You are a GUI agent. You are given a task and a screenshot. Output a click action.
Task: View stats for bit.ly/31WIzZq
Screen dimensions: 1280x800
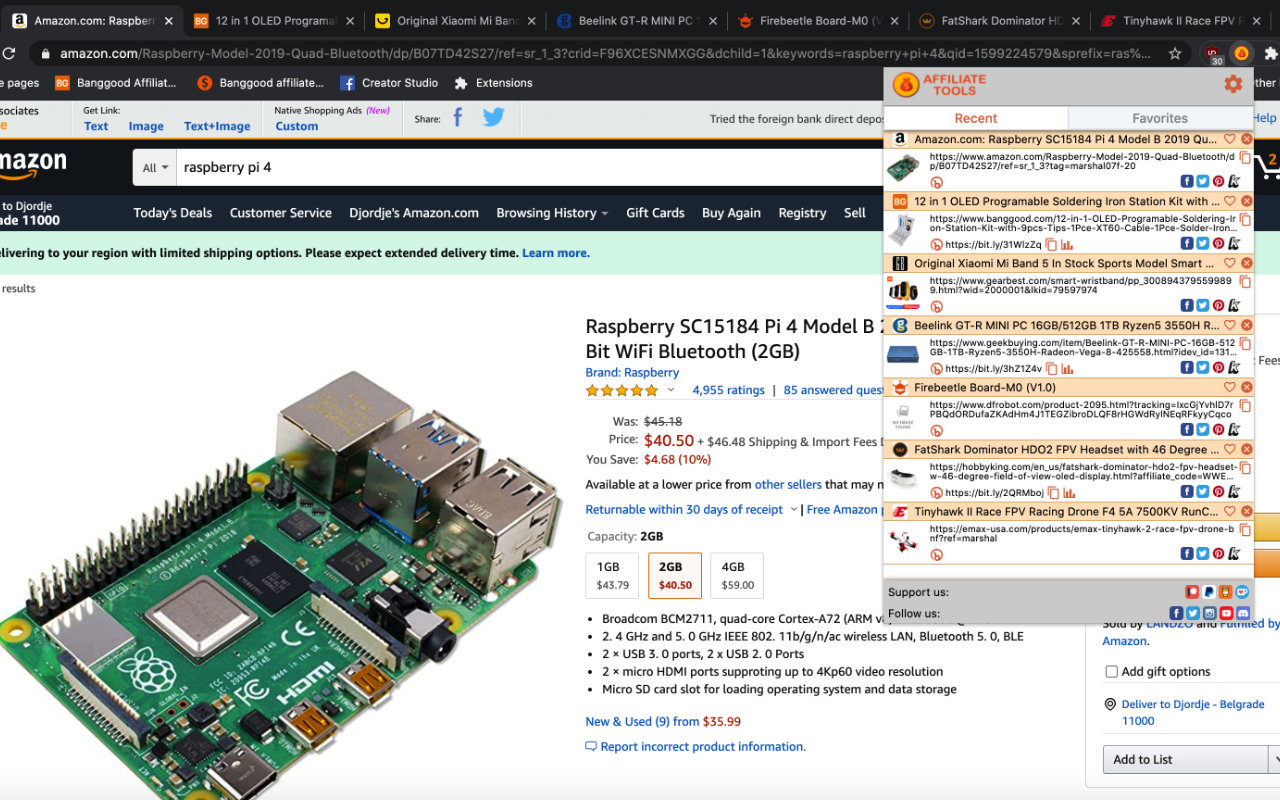point(1067,245)
